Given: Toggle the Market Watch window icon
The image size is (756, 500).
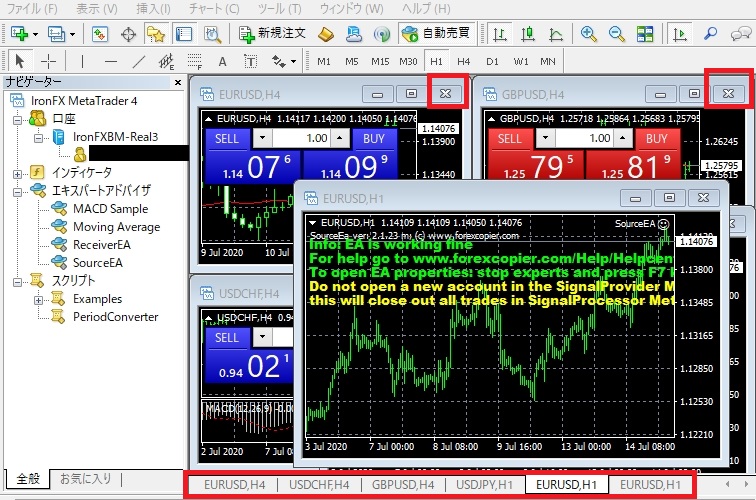Looking at the screenshot, I should coord(100,34).
